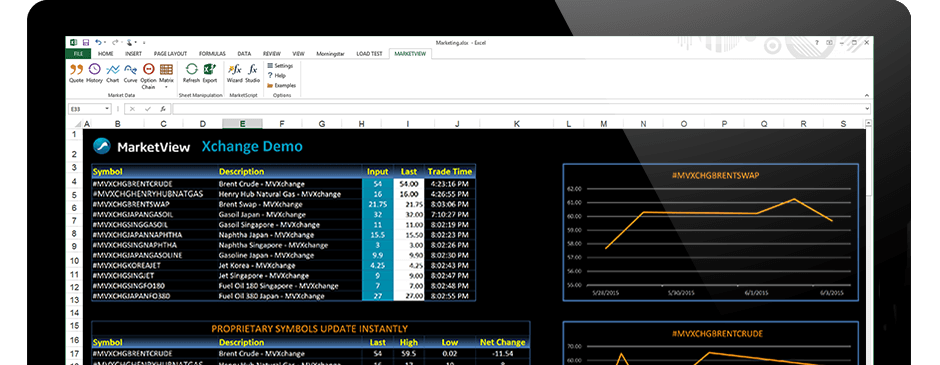Image resolution: width=940 pixels, height=365 pixels.
Task: Switch to the REVIEW tab
Action: (x=272, y=53)
